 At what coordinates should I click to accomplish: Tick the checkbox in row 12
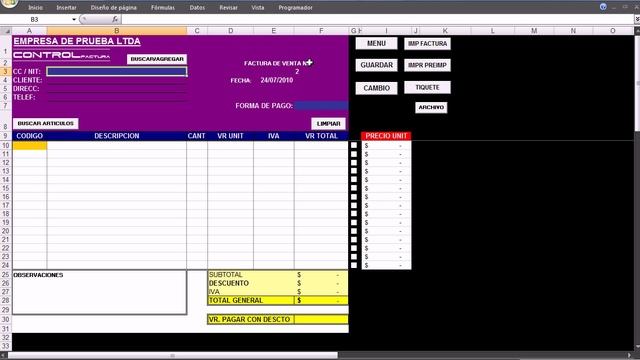tap(354, 162)
